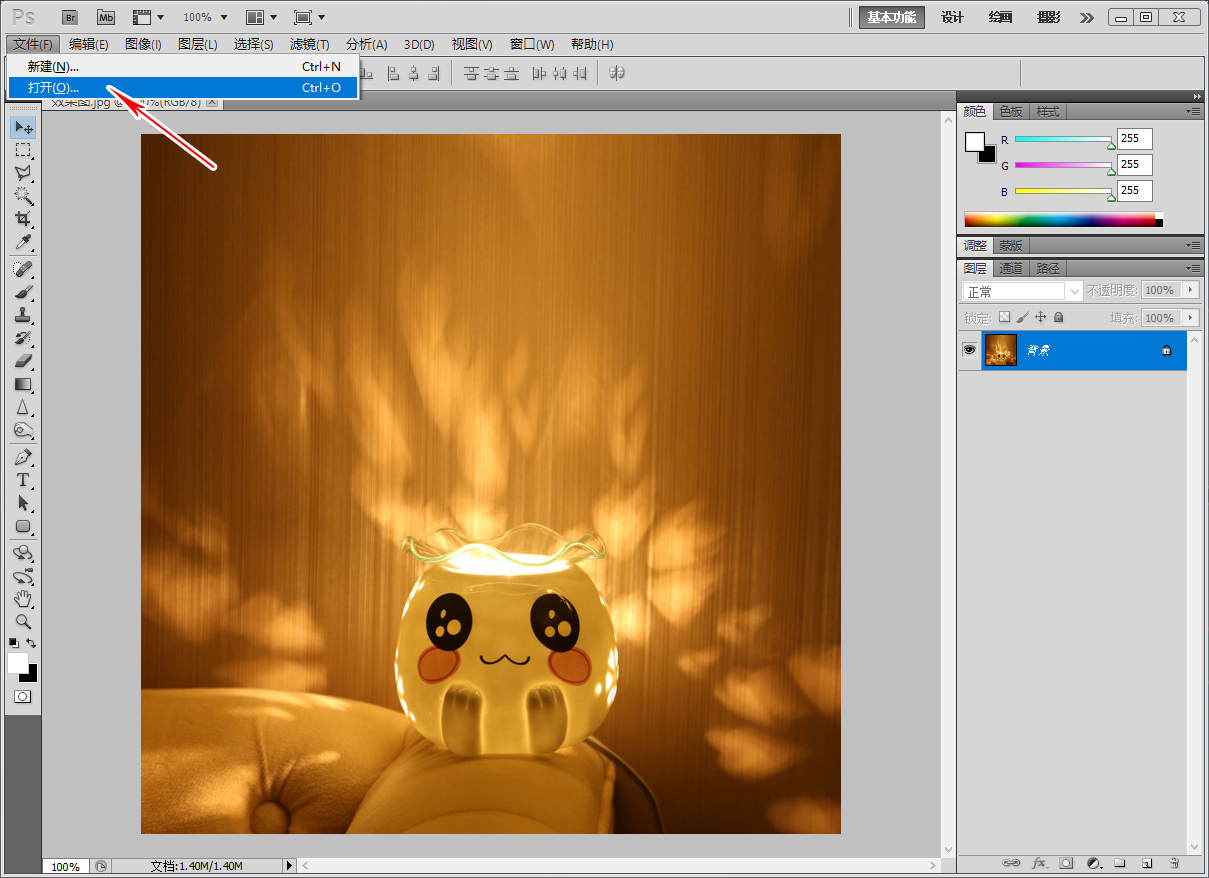Open the 文件(F) menu
Viewport: 1209px width, 878px height.
[33, 44]
